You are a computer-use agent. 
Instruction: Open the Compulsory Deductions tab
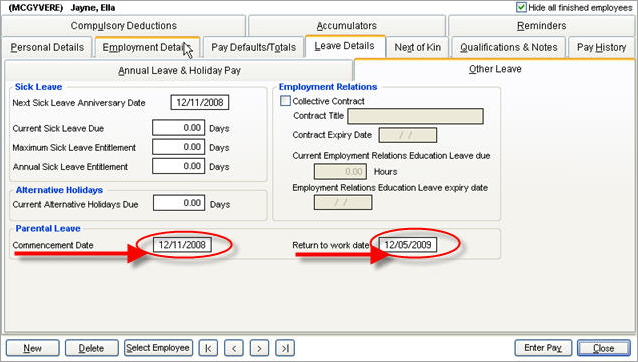coord(124,26)
